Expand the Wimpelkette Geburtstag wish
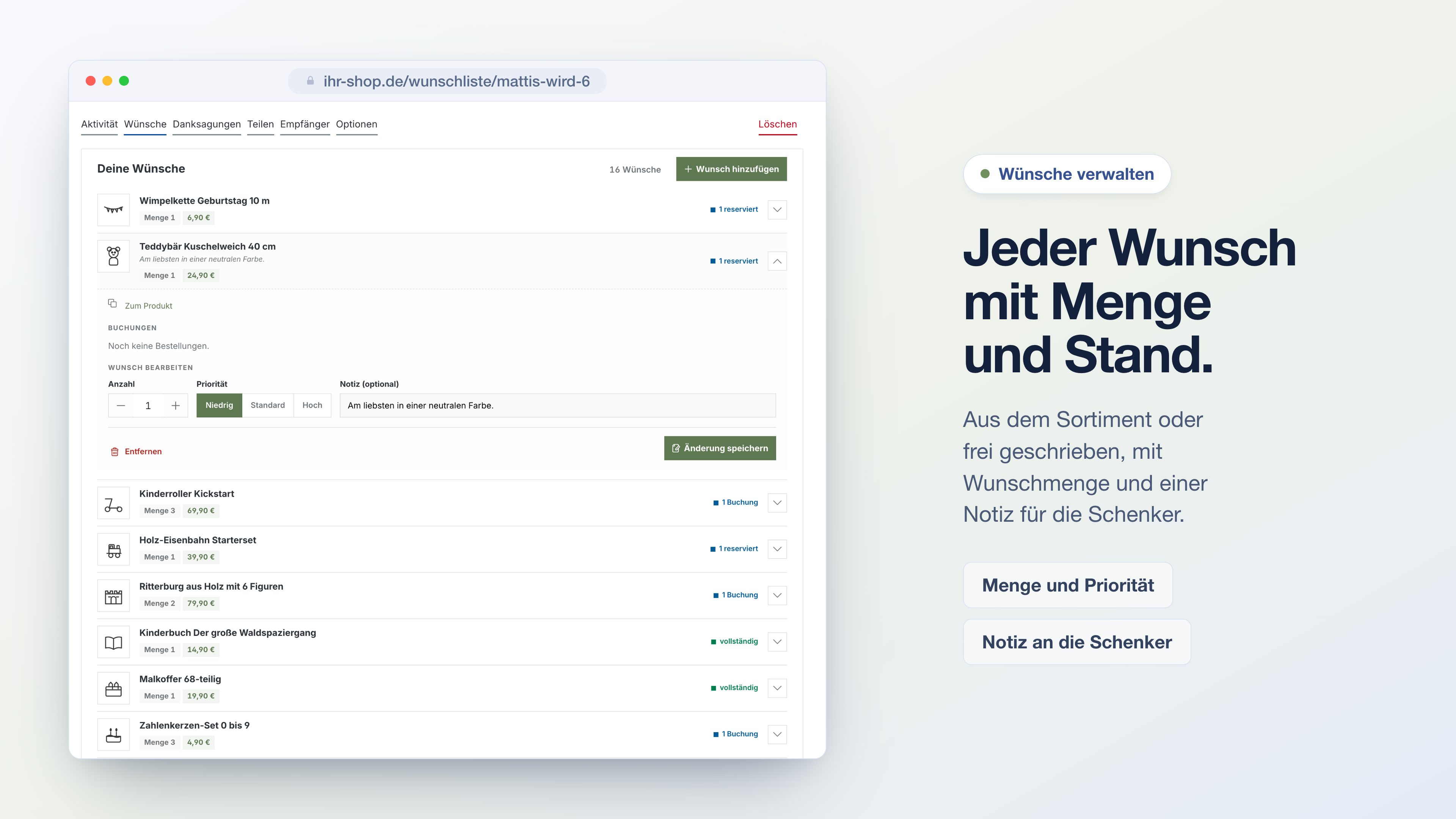Image resolution: width=1456 pixels, height=819 pixels. [777, 210]
